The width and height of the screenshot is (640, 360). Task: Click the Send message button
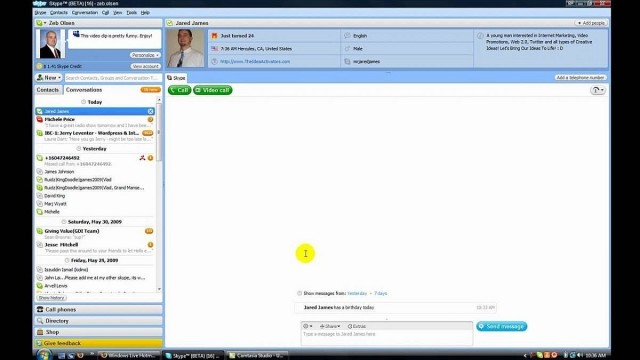coord(502,326)
